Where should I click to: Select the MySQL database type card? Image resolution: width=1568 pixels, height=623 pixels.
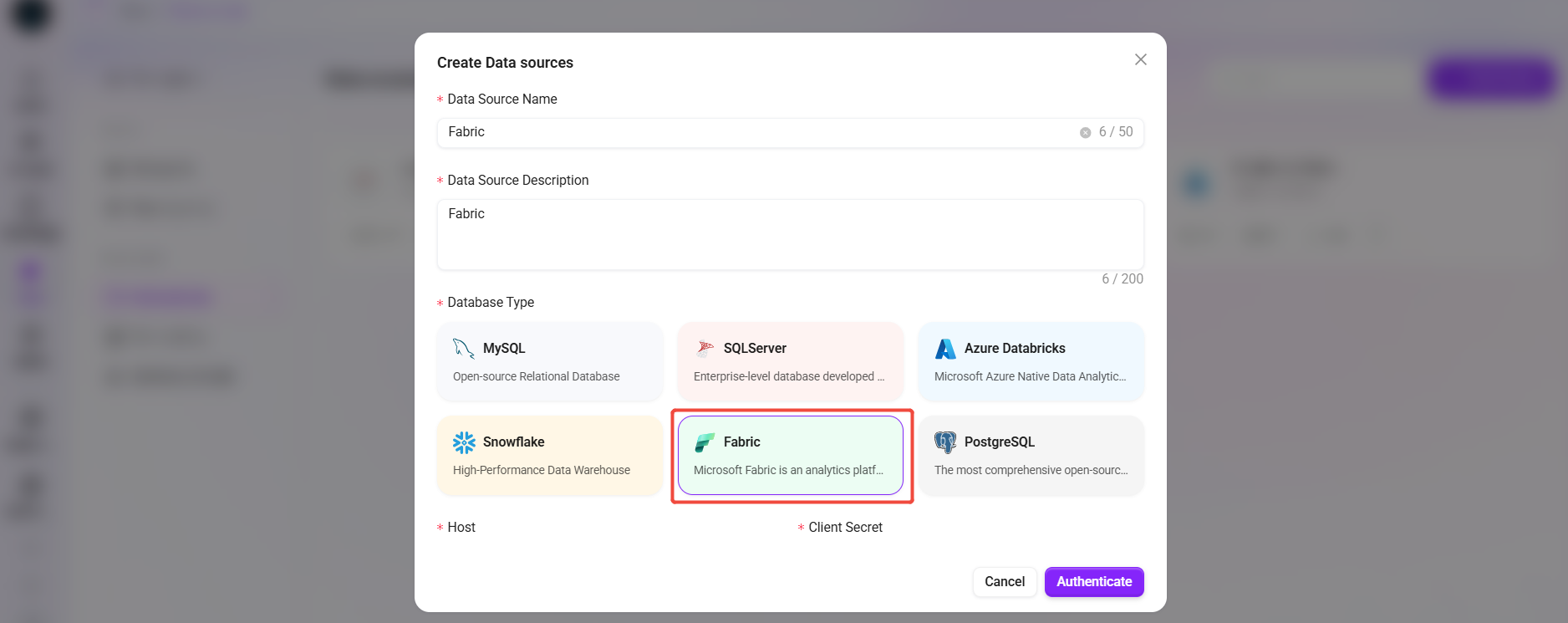[550, 362]
